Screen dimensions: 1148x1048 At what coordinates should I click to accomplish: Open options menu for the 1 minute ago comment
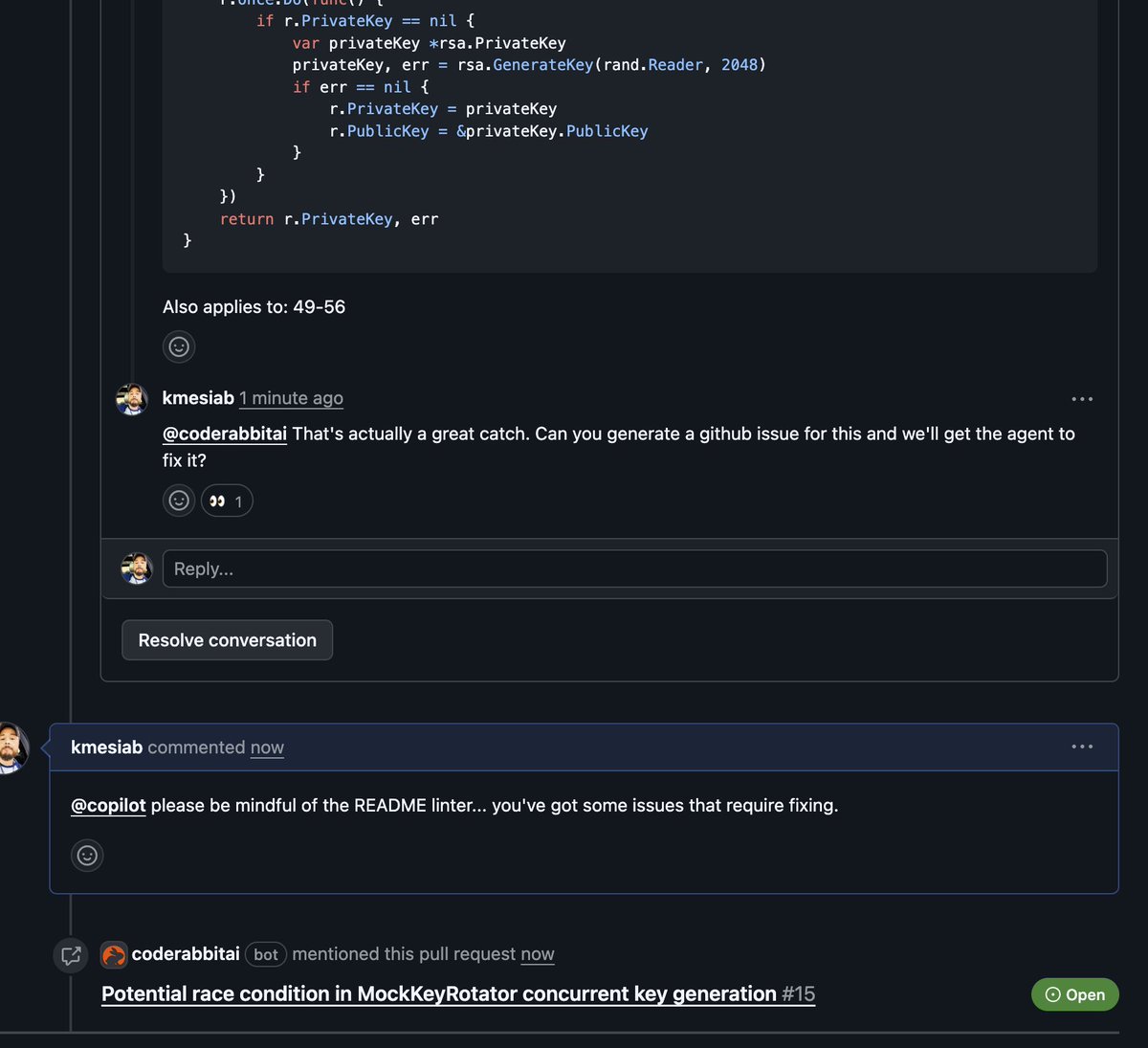click(1082, 398)
